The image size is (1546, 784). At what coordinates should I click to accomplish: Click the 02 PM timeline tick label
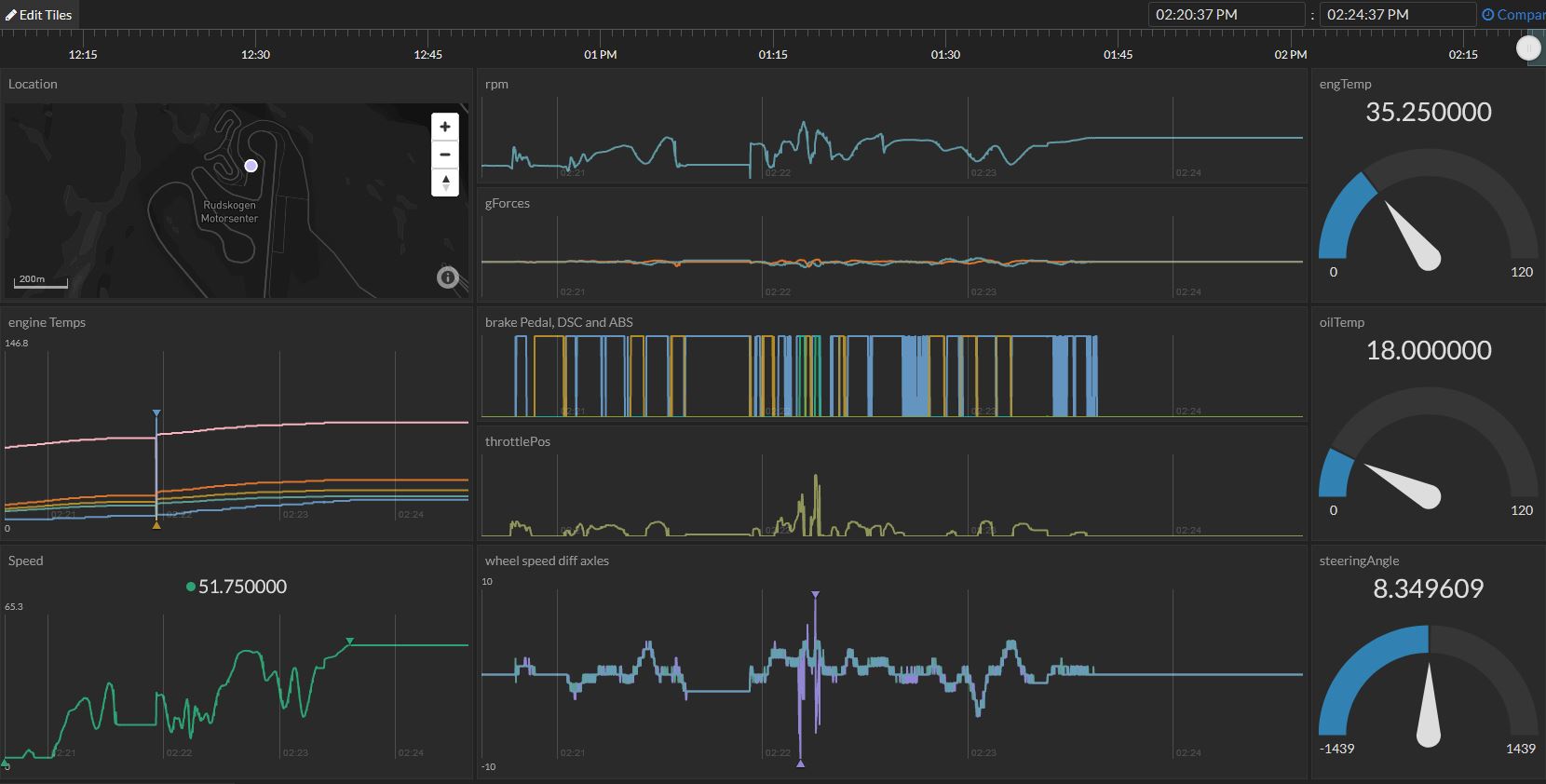pyautogui.click(x=1291, y=55)
